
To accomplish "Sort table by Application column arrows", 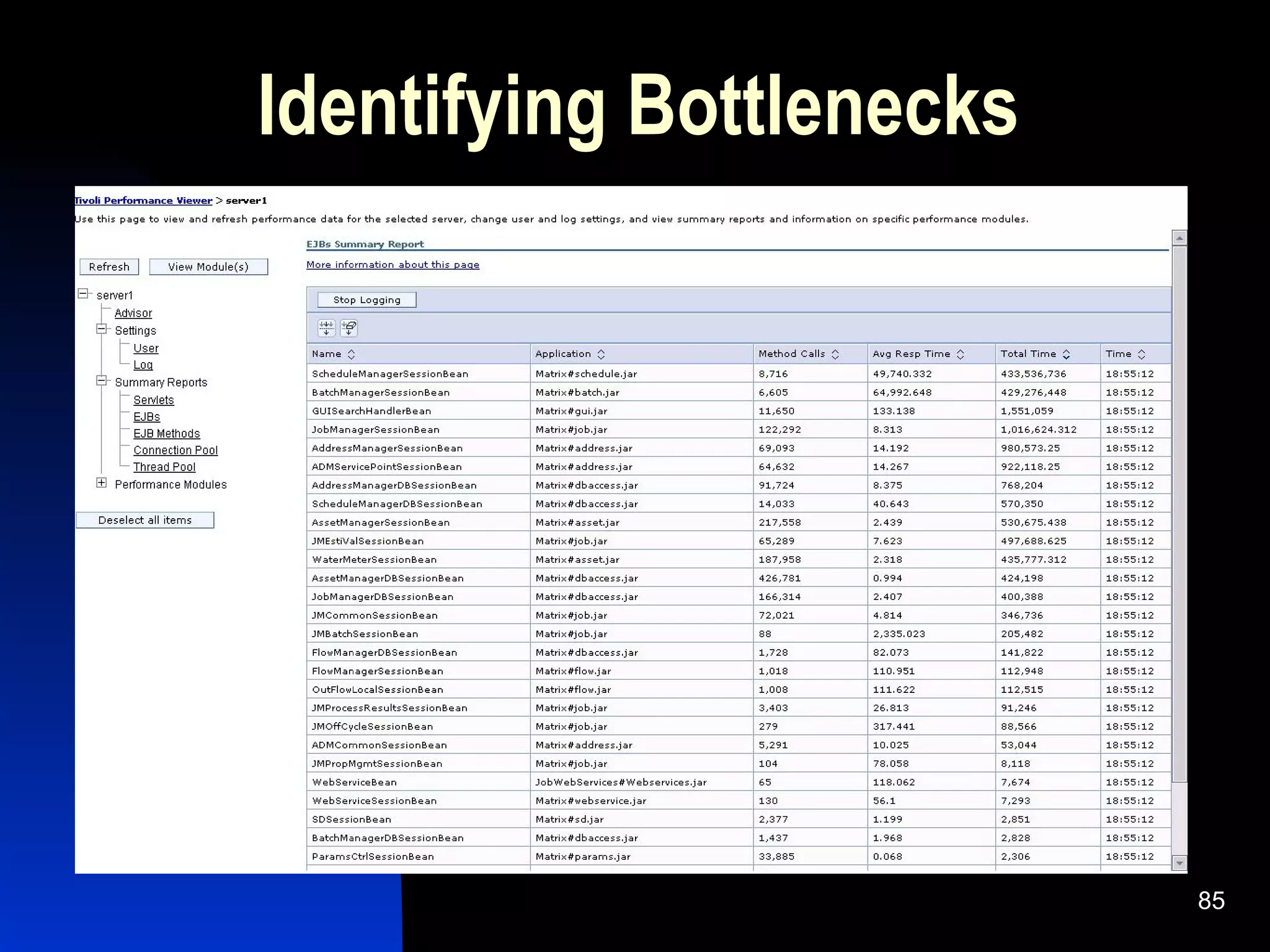I will pyautogui.click(x=601, y=354).
